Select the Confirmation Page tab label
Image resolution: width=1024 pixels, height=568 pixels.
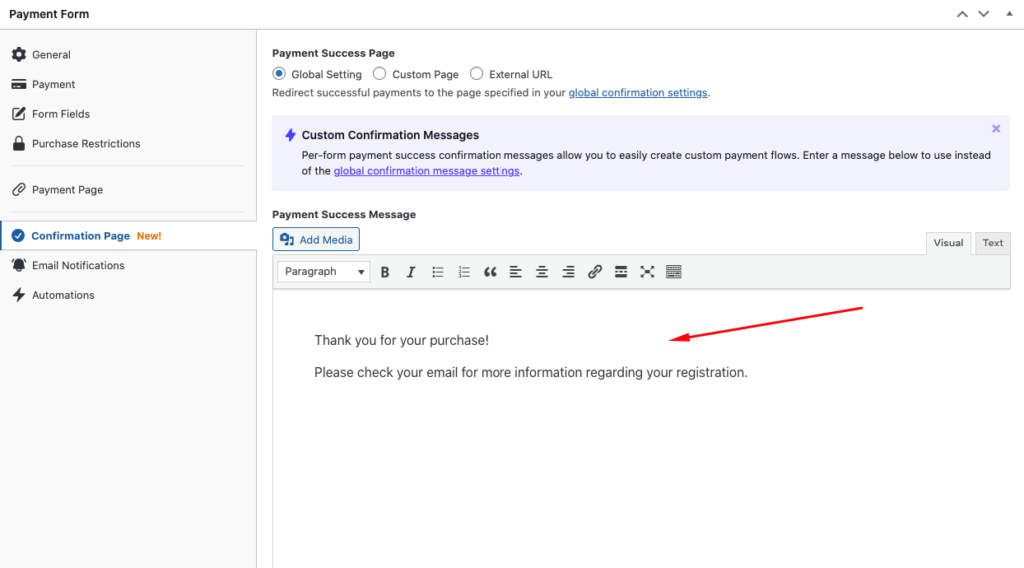point(80,236)
